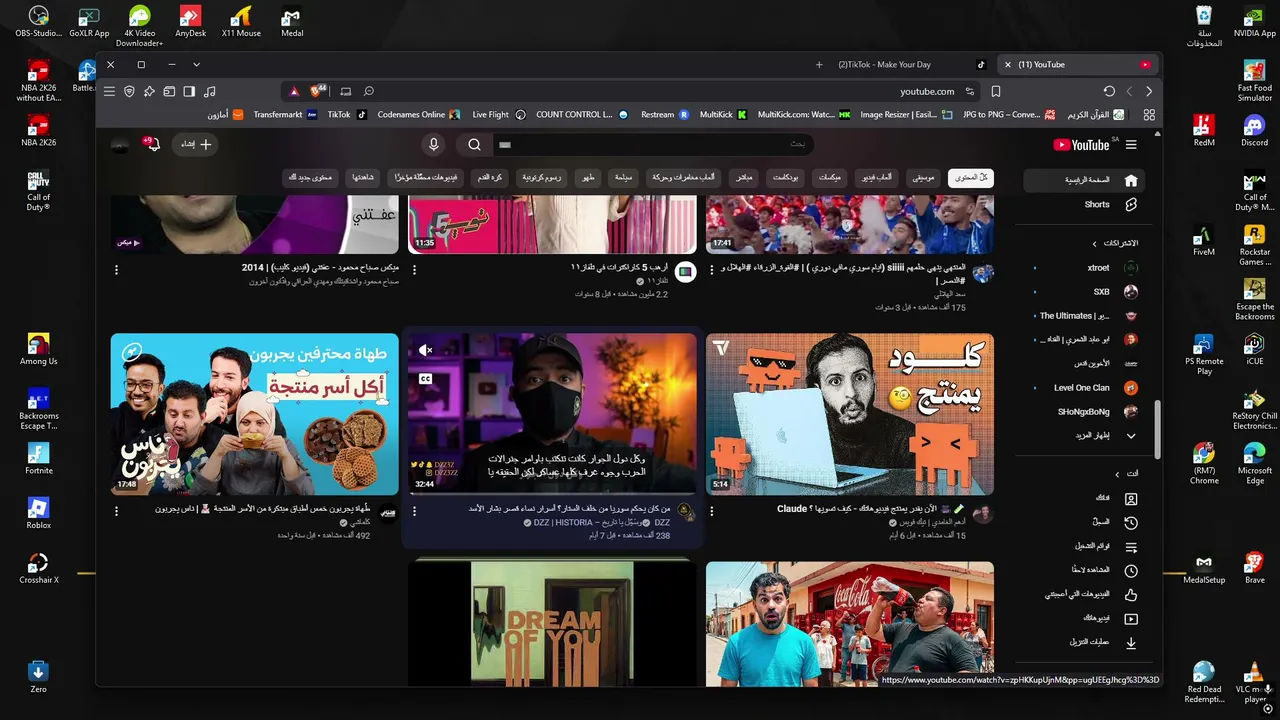The image size is (1280, 720).
Task: Select the ألعاب فيديو filter chip
Action: click(878, 177)
